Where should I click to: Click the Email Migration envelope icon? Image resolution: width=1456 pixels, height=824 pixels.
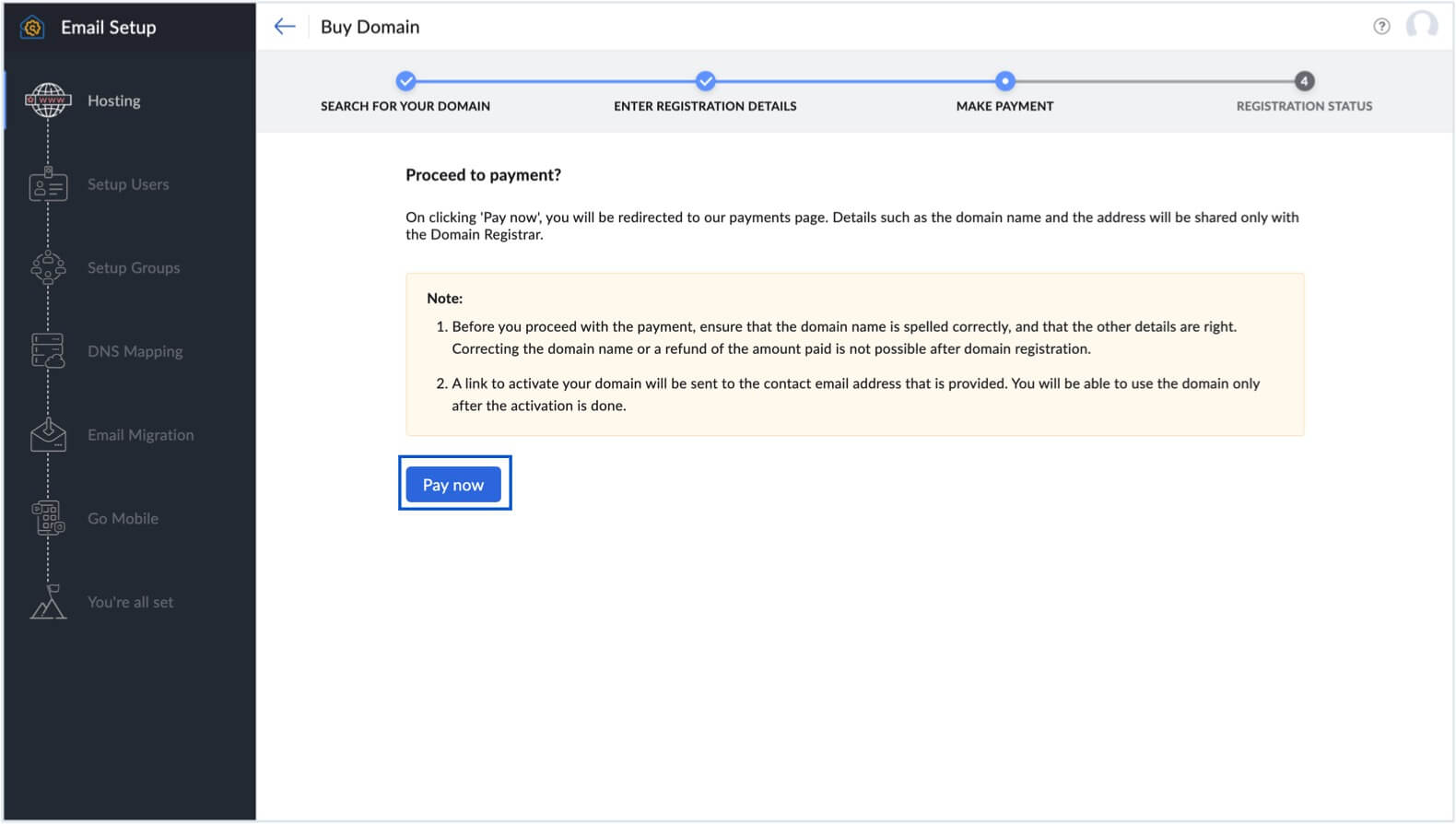tap(48, 435)
